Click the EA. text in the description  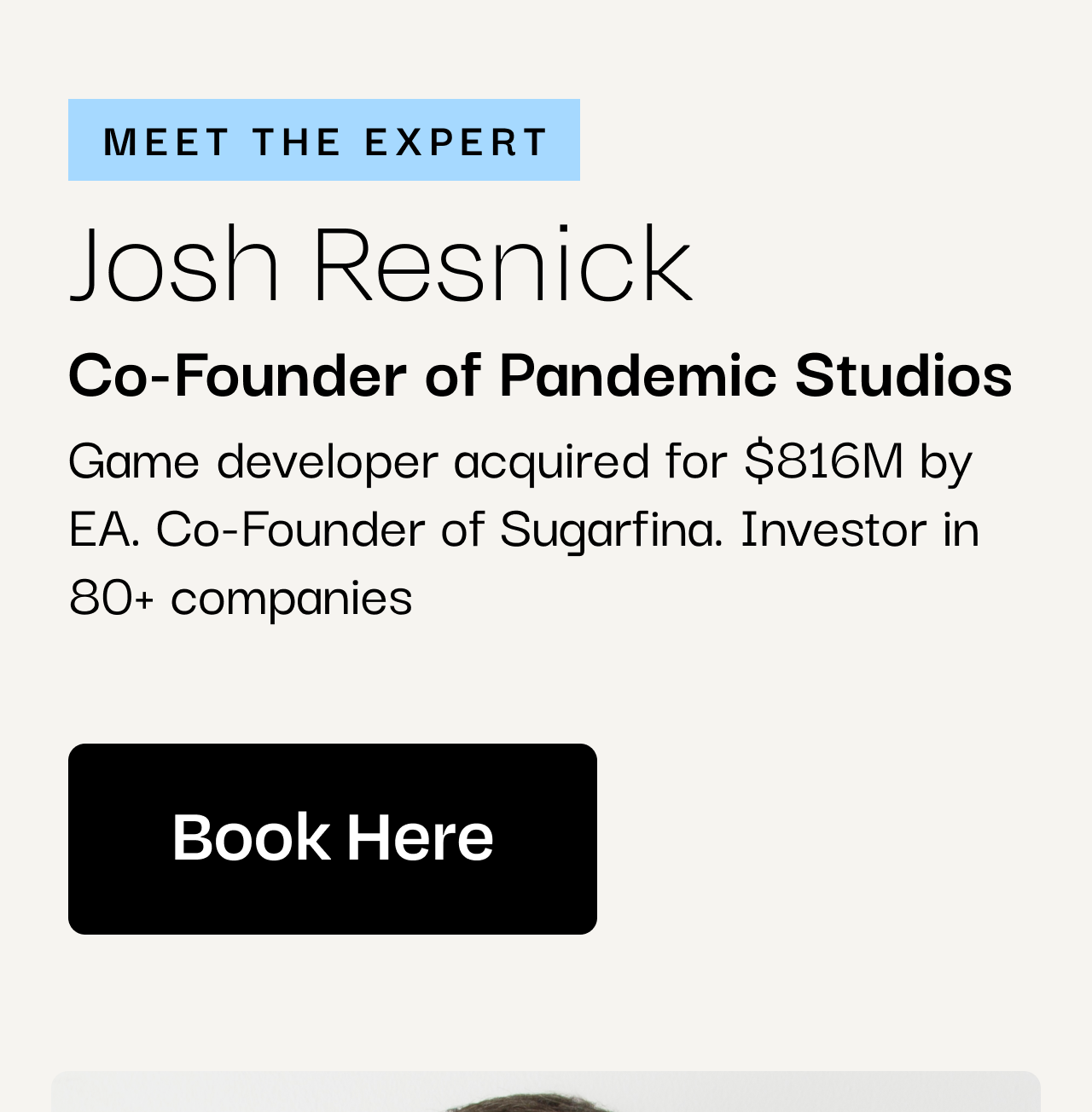click(x=103, y=529)
